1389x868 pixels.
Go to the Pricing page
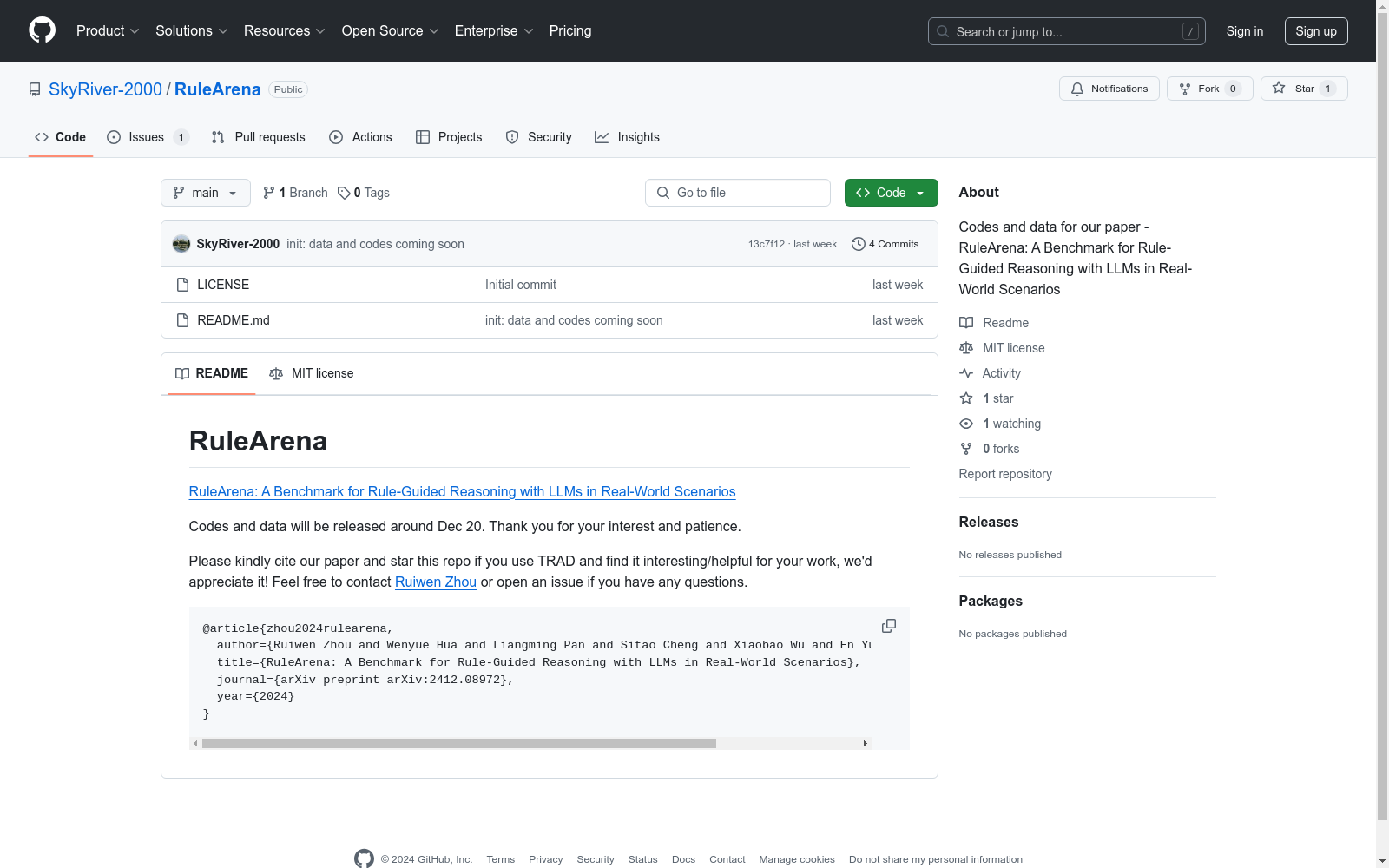tap(570, 30)
